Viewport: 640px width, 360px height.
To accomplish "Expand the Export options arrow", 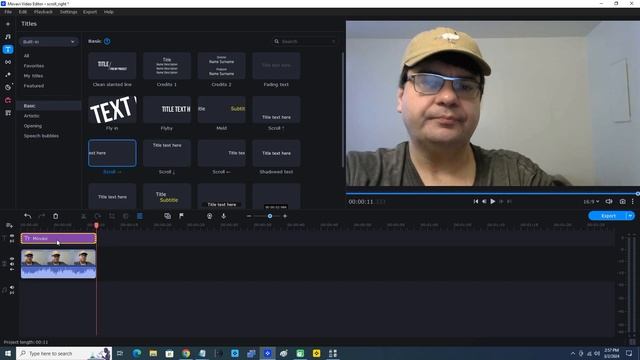I will 631,216.
